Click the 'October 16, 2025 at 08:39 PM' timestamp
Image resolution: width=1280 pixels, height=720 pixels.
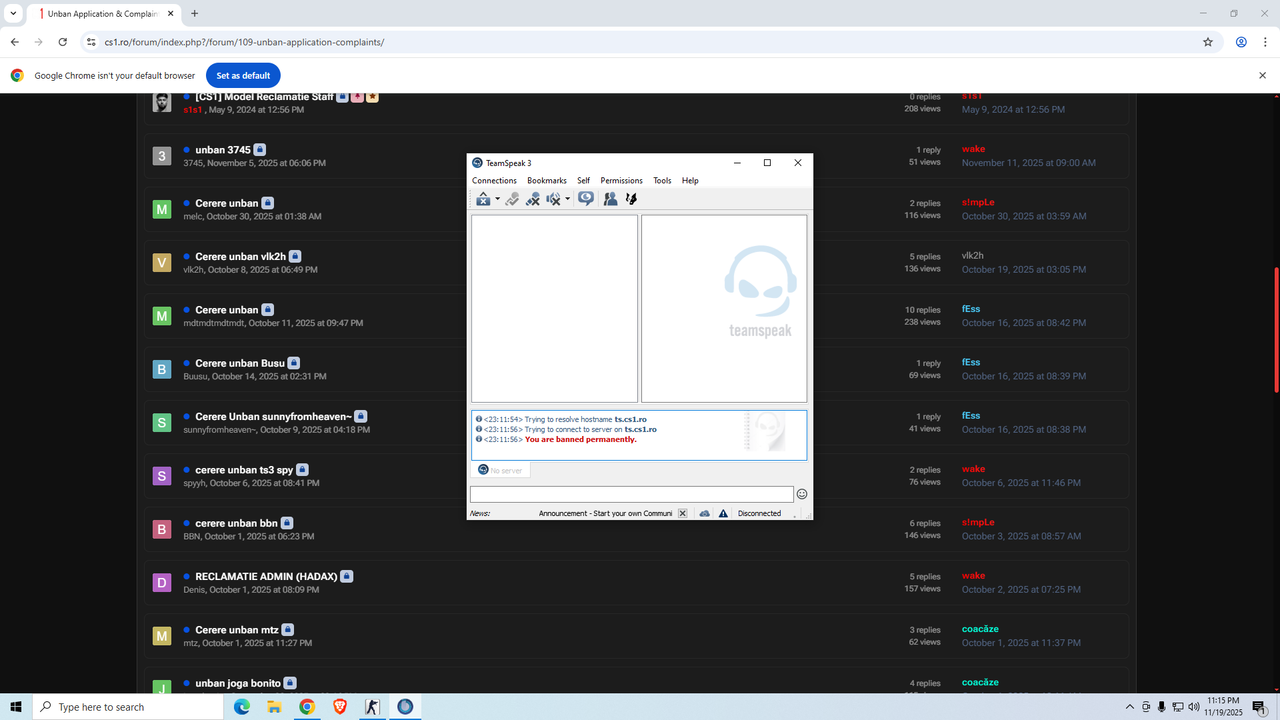(x=1024, y=376)
